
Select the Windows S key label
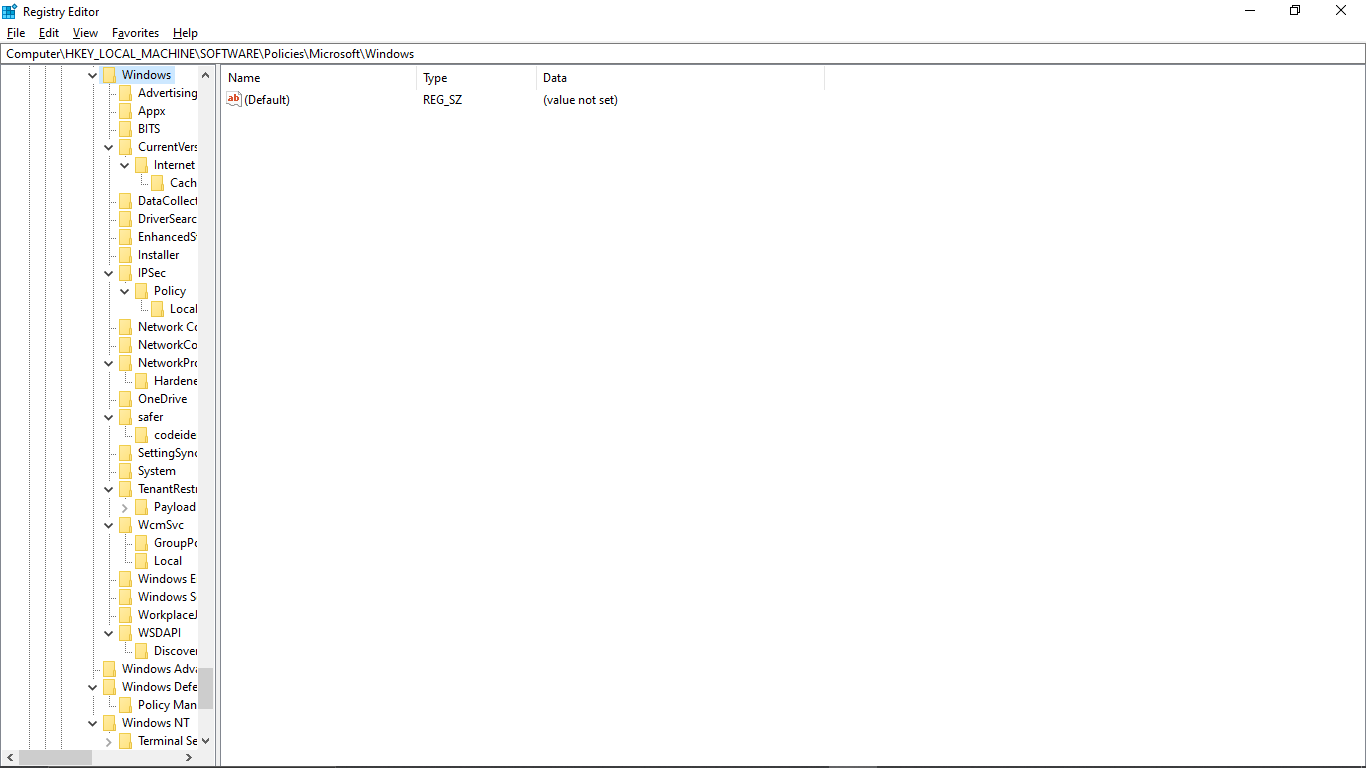tap(167, 597)
